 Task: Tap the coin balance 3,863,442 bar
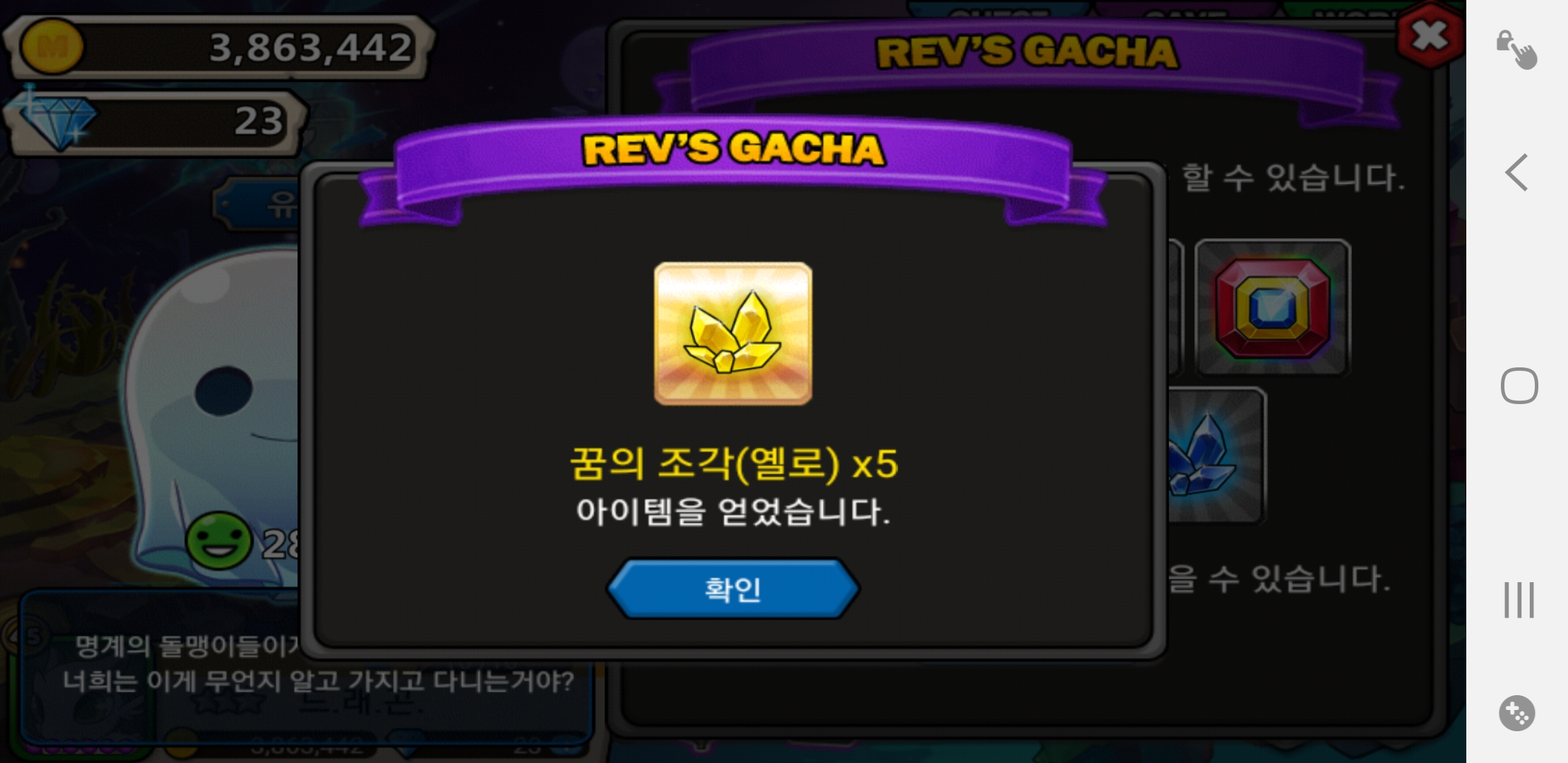220,47
